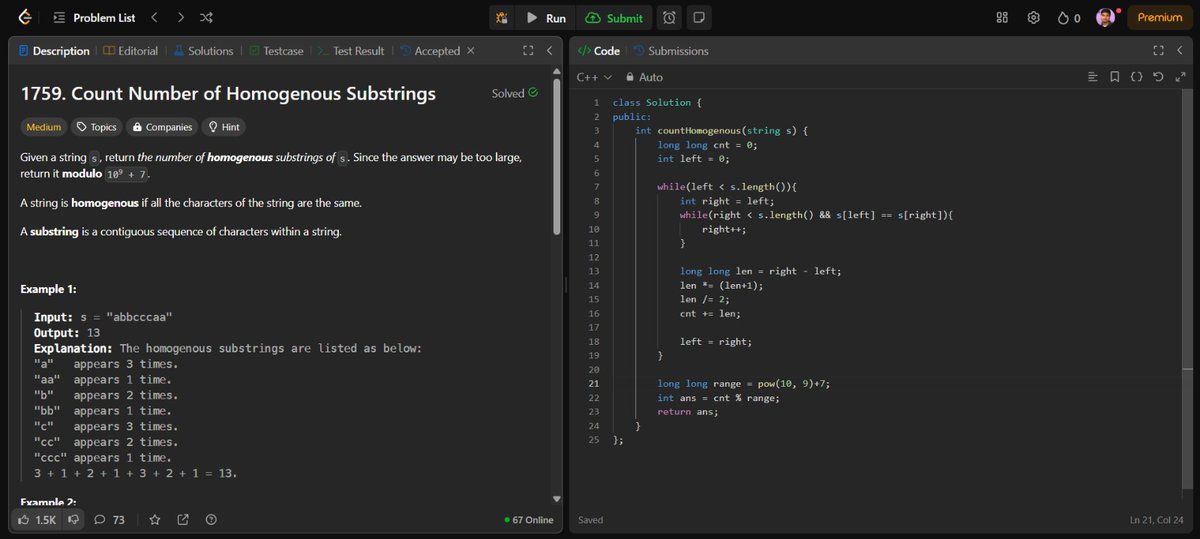Go to next problem arrow

(180, 18)
